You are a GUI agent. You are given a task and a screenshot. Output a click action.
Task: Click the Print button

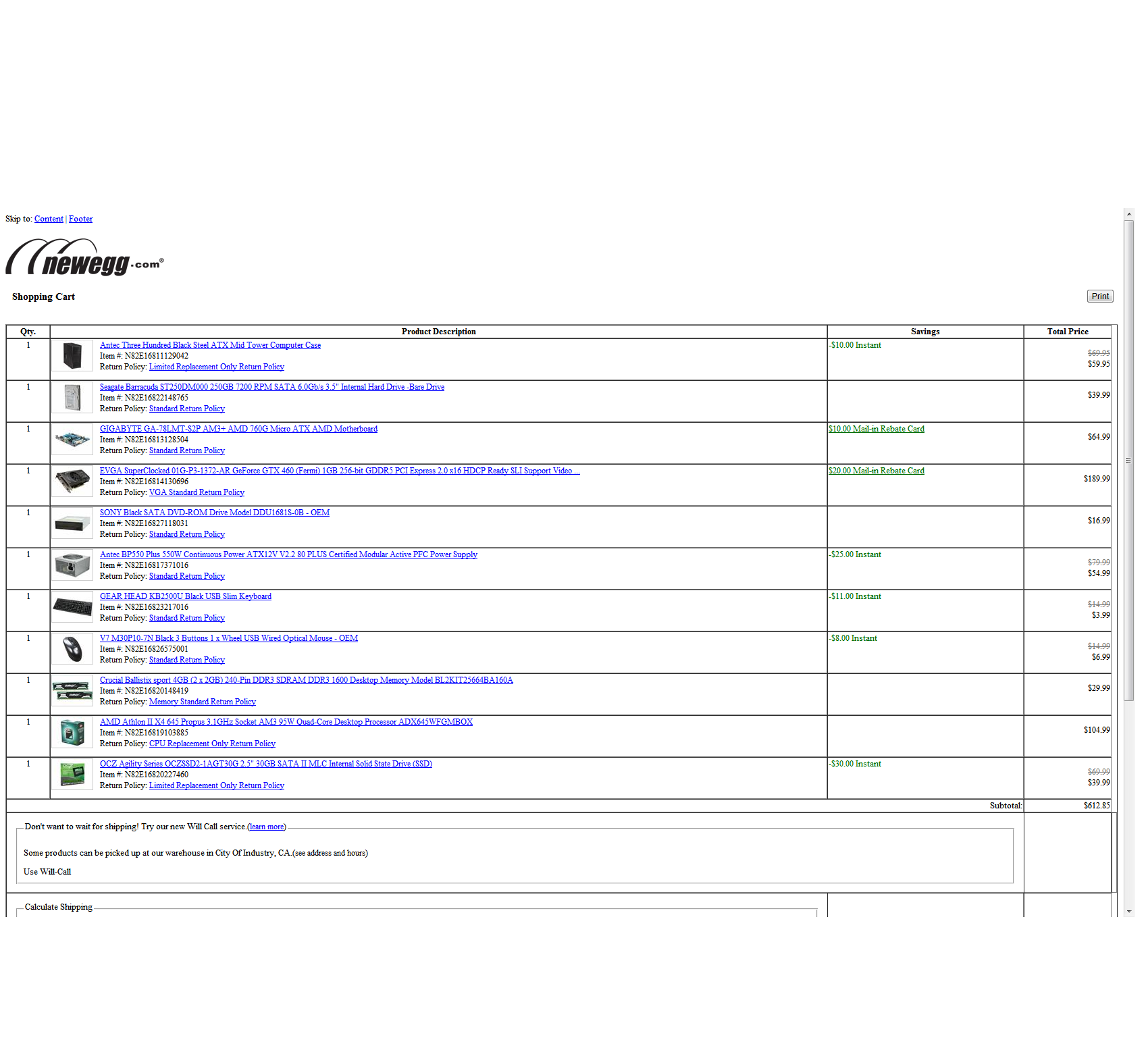1100,296
